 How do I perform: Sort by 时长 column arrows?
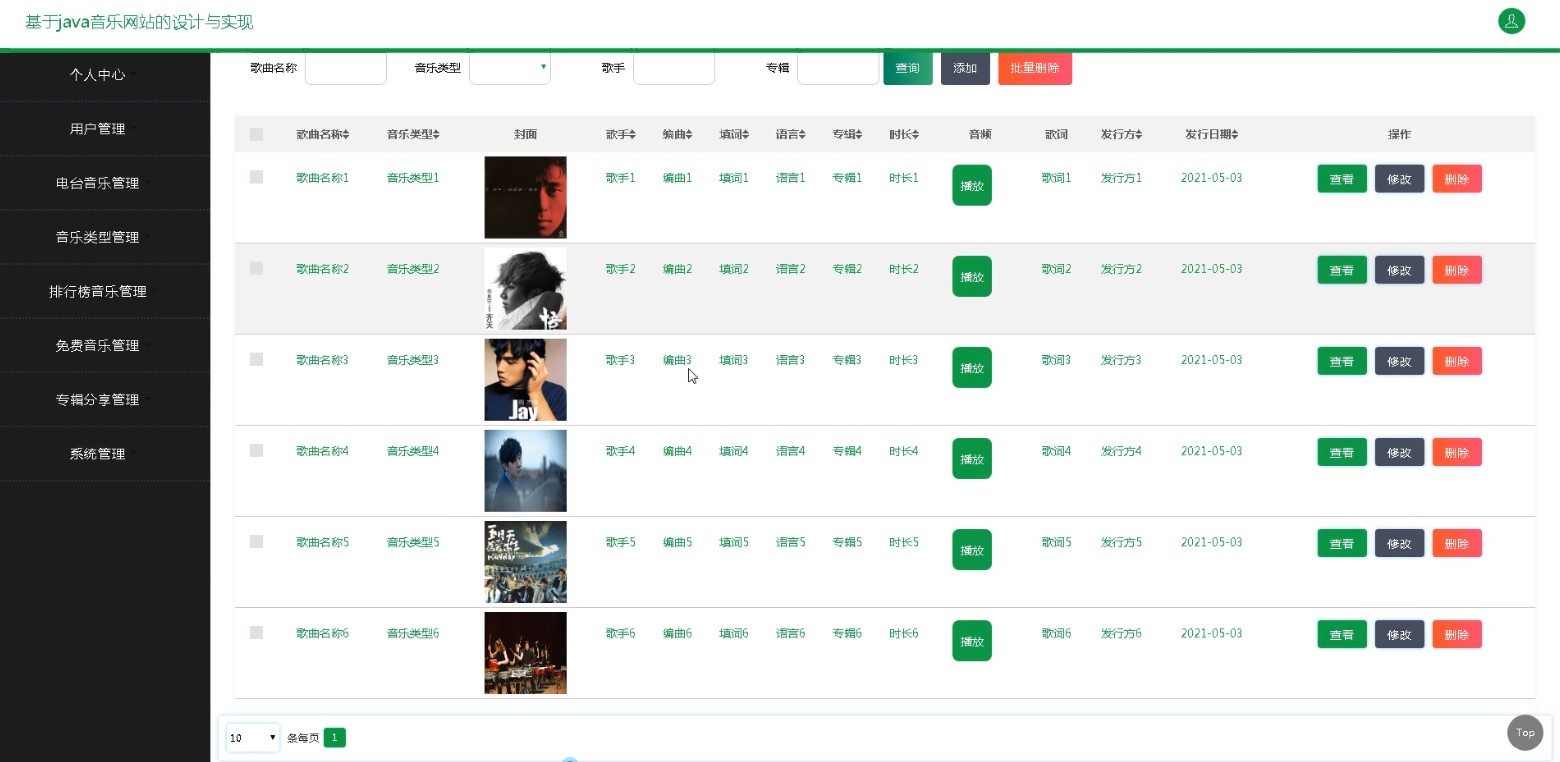[x=916, y=135]
